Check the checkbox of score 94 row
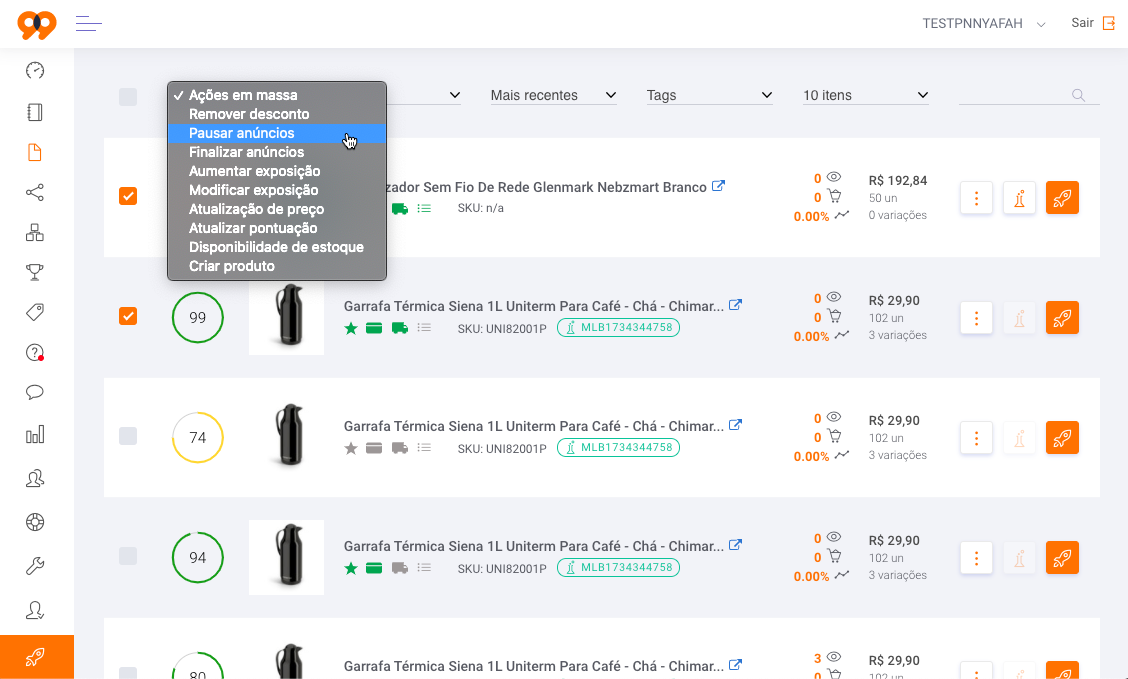Image resolution: width=1128 pixels, height=679 pixels. (x=128, y=556)
